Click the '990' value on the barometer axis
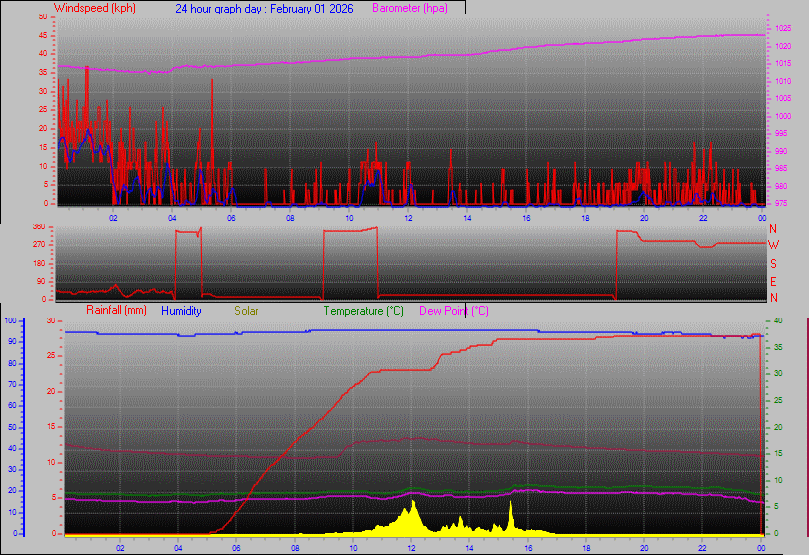This screenshot has height=555, width=809. (781, 152)
